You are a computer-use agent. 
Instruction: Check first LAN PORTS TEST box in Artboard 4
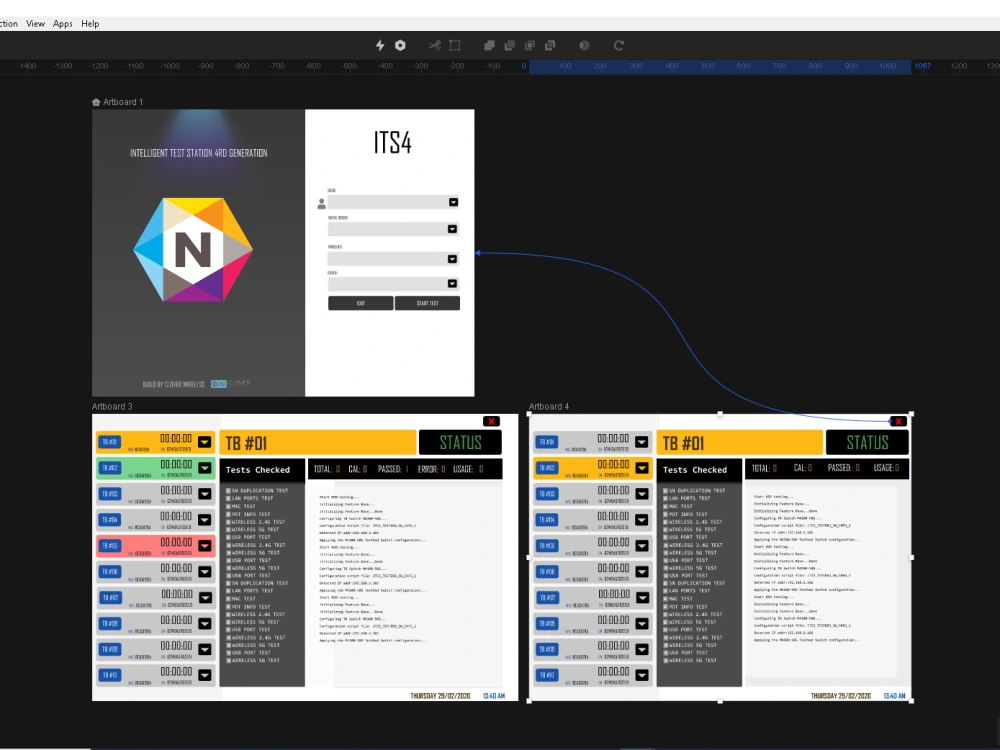(x=665, y=499)
